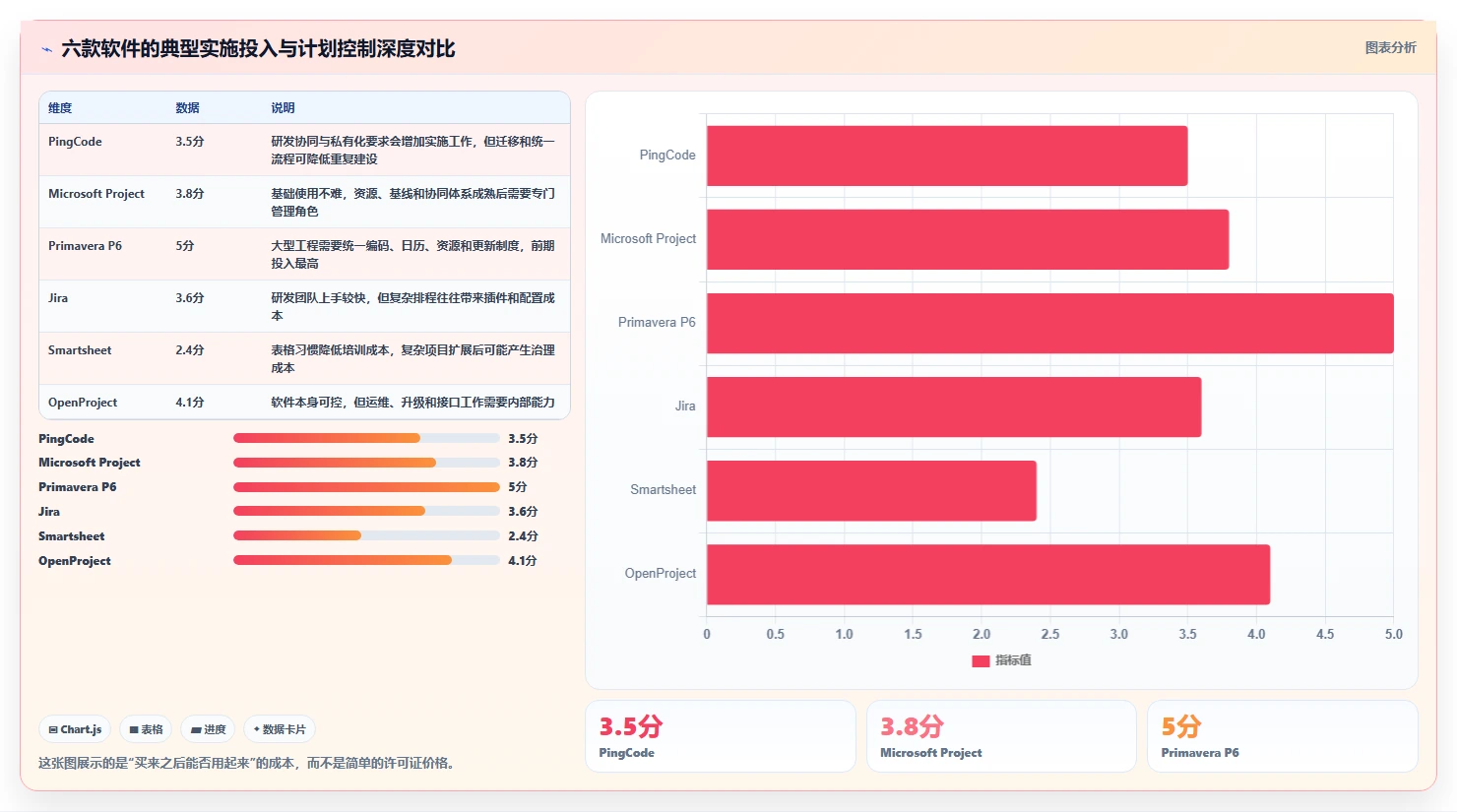
Task: Click the title 六款软件的典型实施投入与计划控制深度对比
Action: coord(258,49)
